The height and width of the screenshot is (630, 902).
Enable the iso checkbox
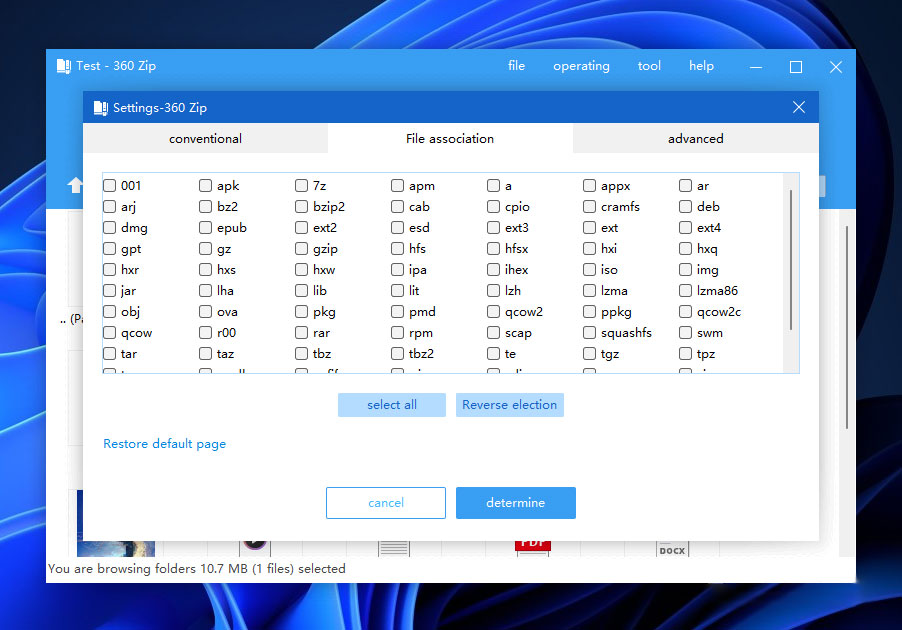click(589, 269)
